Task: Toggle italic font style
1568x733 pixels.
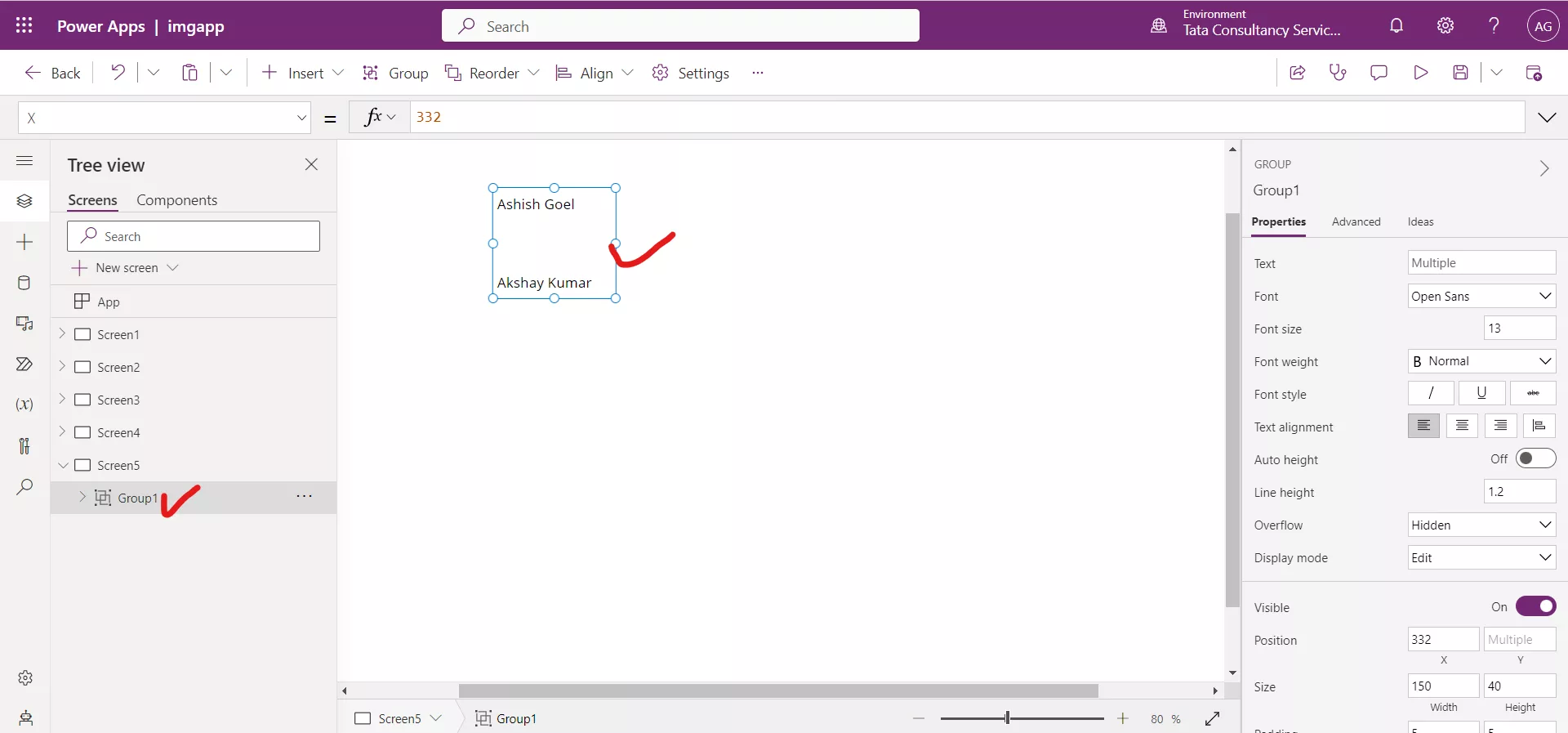Action: tap(1431, 393)
